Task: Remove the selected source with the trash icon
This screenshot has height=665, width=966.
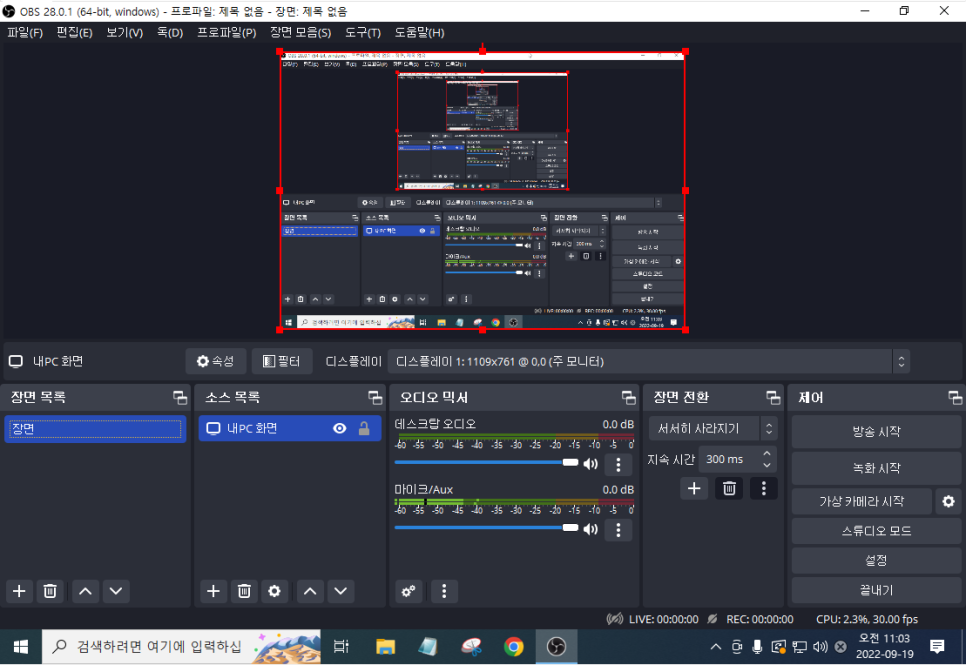Action: [x=244, y=591]
